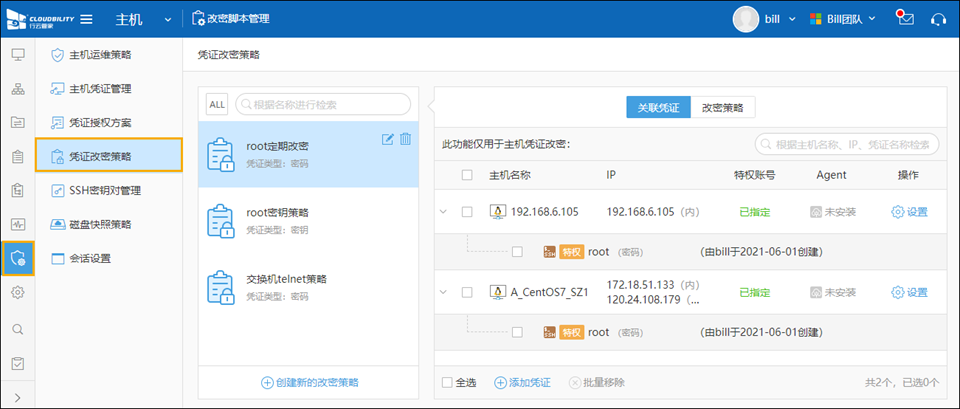This screenshot has height=409, width=960.
Task: Click the trash icon on root定期改密
Action: click(405, 139)
